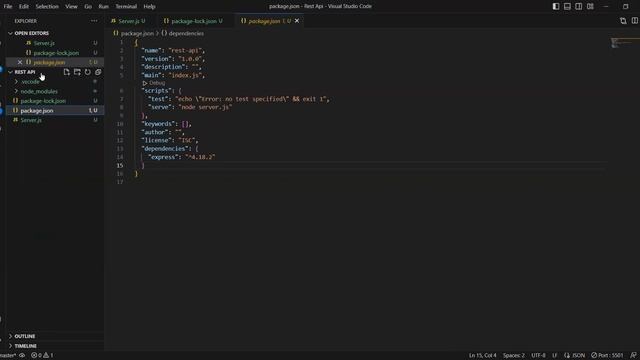Open the Customize Layout icon
640x360 pixels.
pyautogui.click(x=590, y=7)
